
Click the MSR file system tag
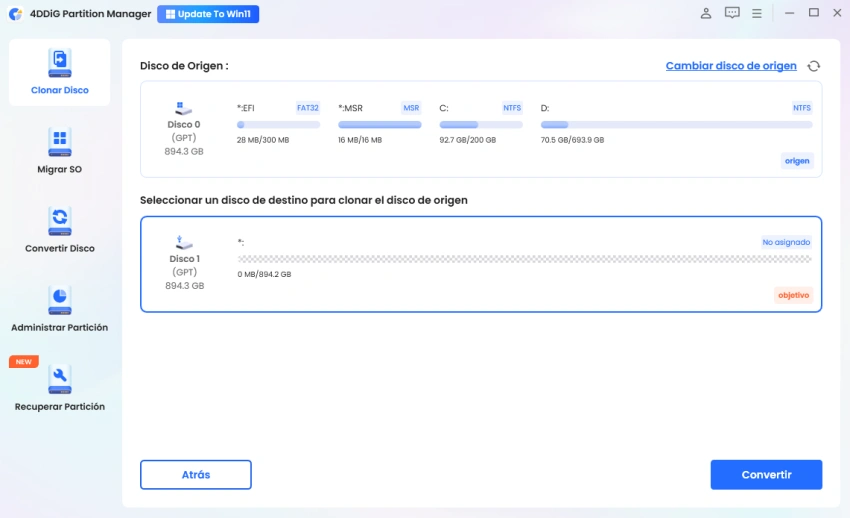411,108
